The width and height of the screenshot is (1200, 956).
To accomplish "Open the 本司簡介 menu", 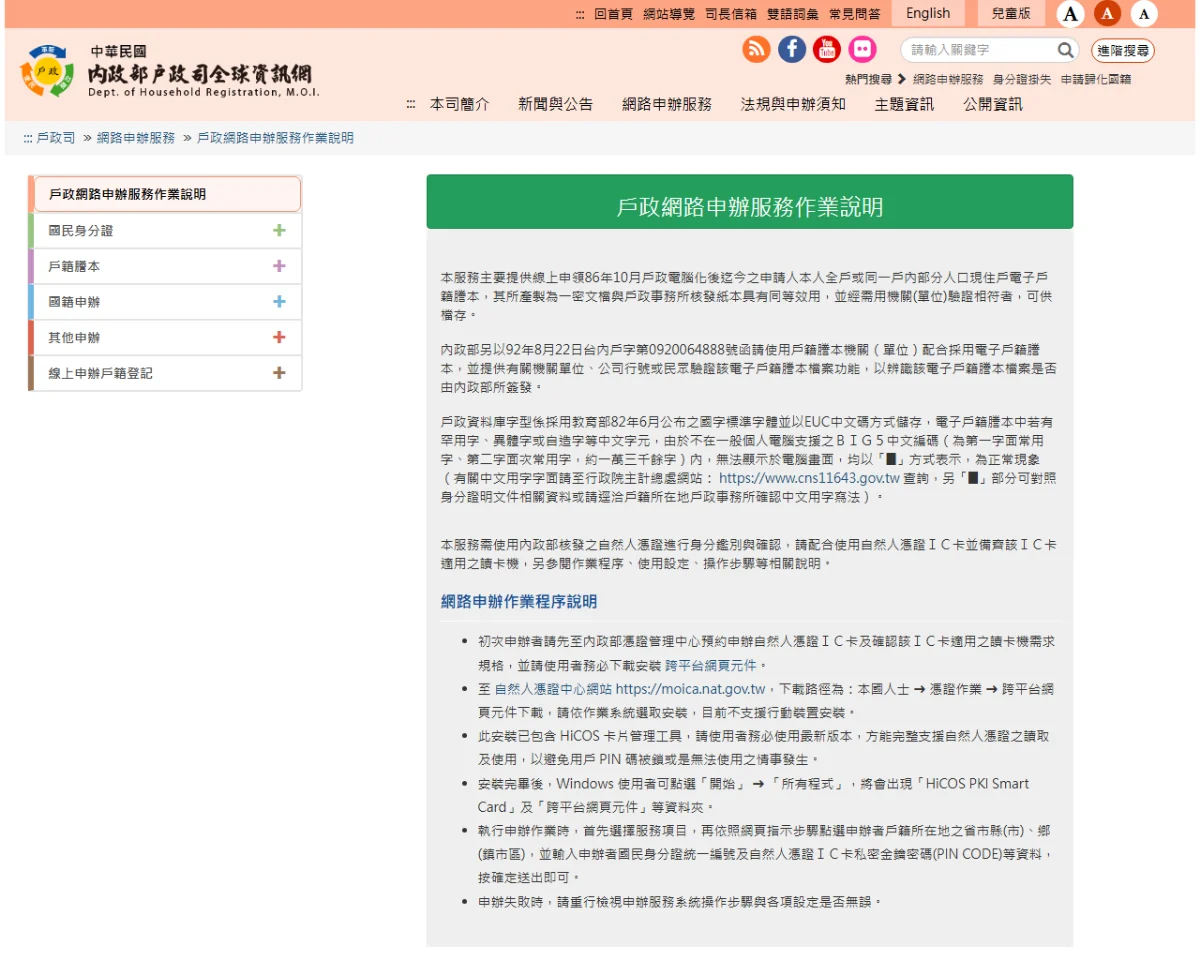I will tap(460, 104).
